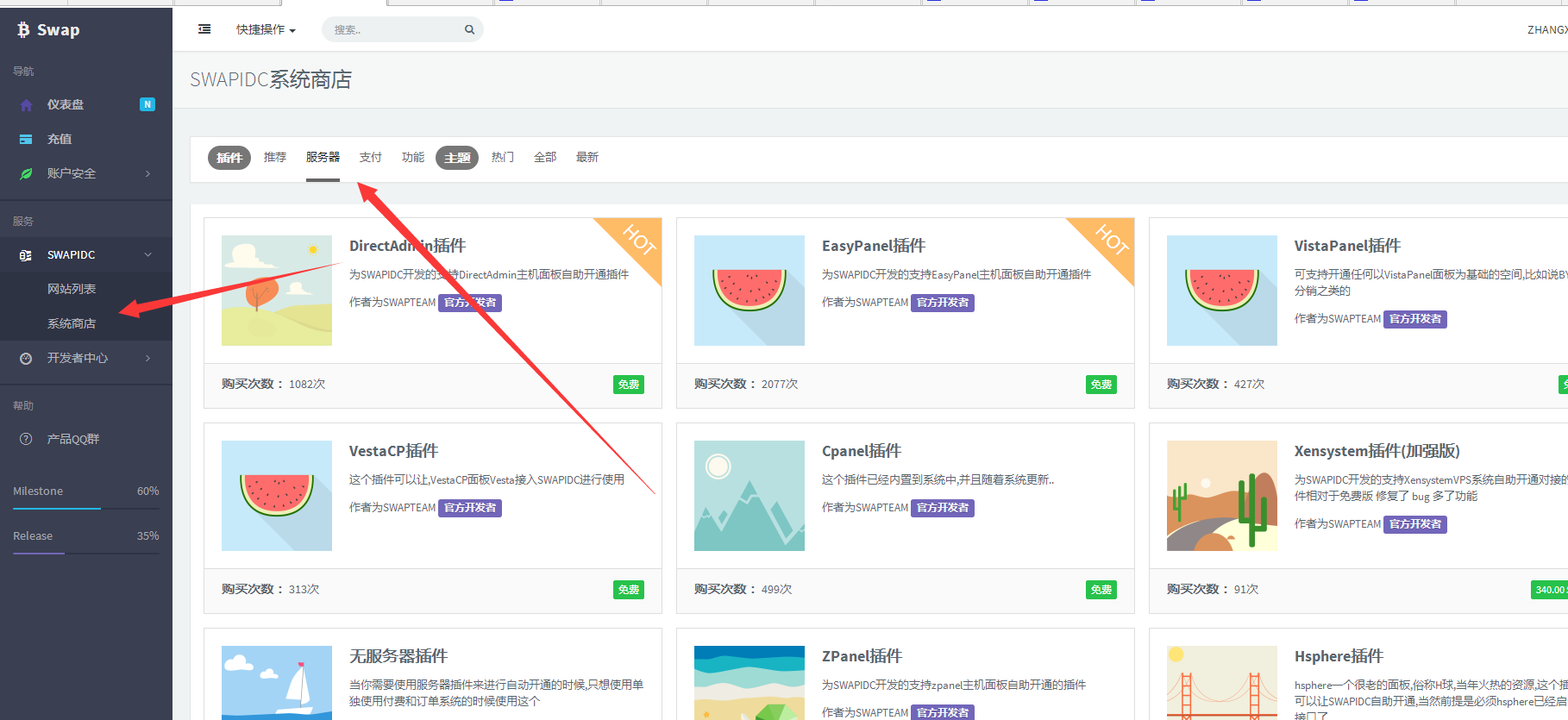Click the 产品QQ群 help question icon
Viewport: 1568px width, 720px height.
(26, 439)
